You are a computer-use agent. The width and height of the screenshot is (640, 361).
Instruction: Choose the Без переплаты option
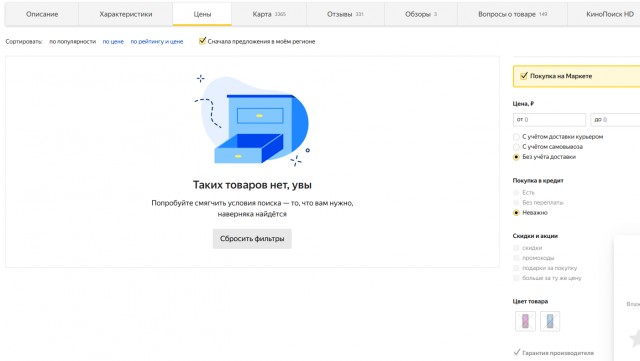[x=516, y=203]
